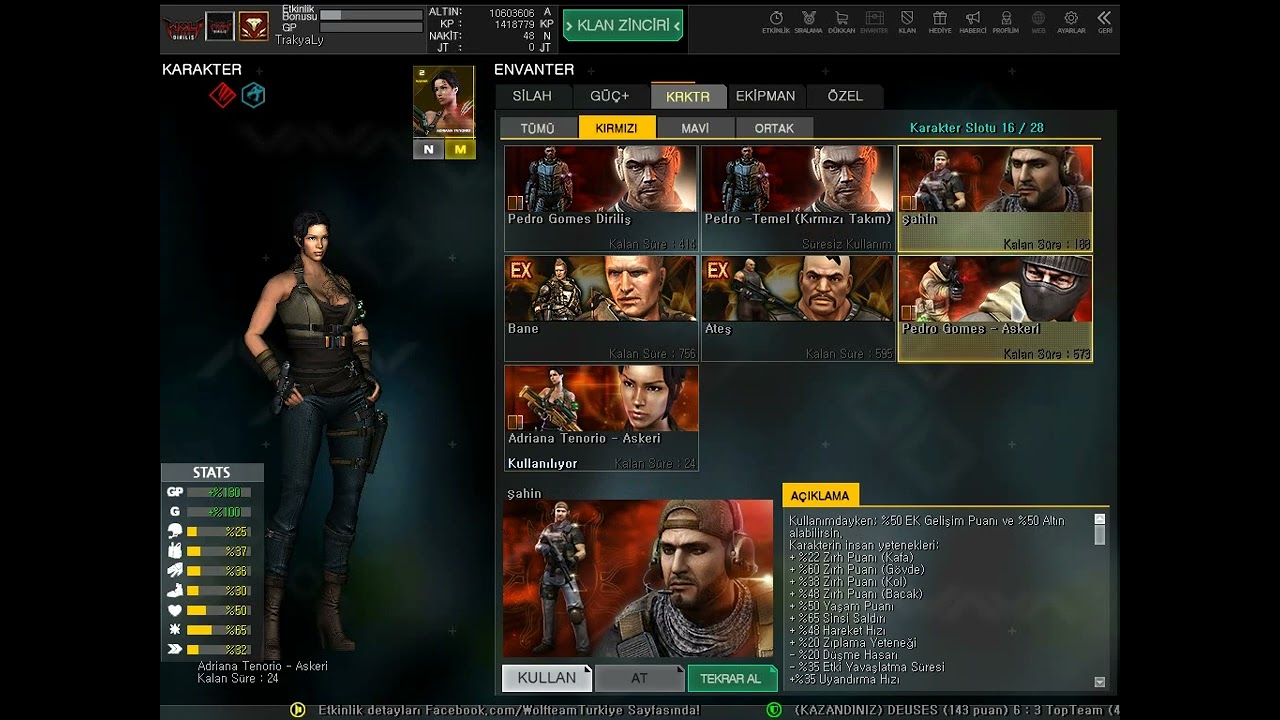The height and width of the screenshot is (720, 1280).
Task: Click the AÇIKLAMA description tab
Action: (x=820, y=495)
